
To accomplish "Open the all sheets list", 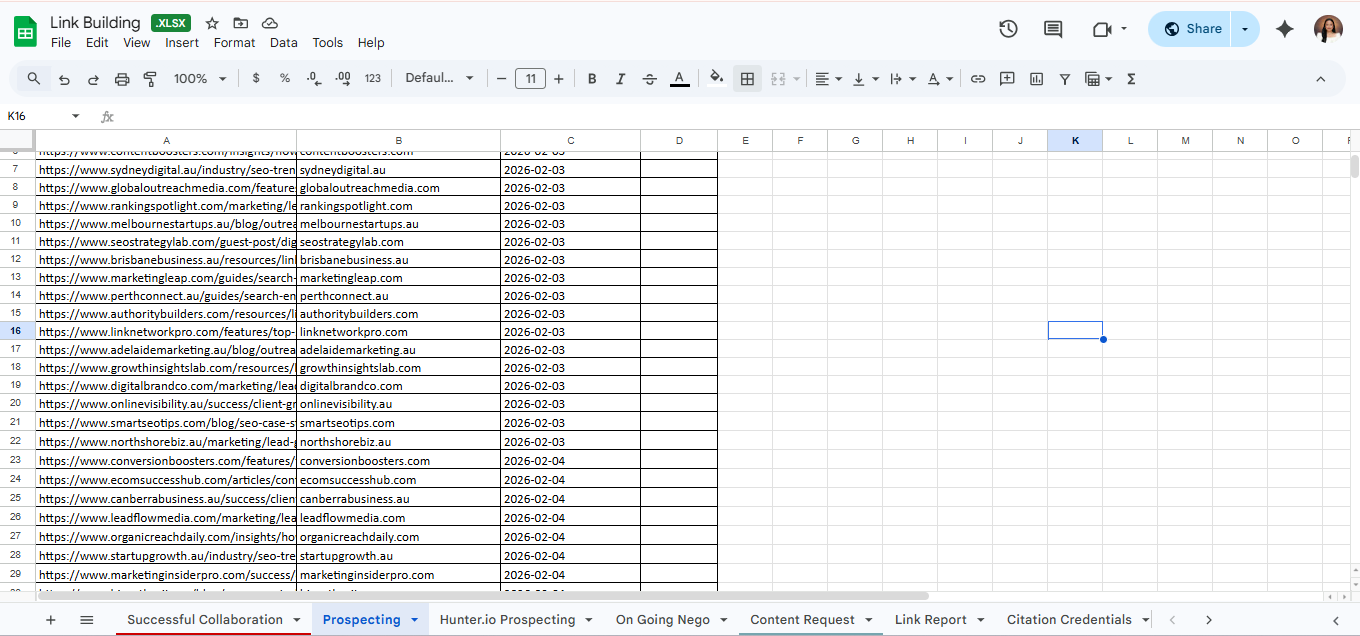I will point(87,620).
